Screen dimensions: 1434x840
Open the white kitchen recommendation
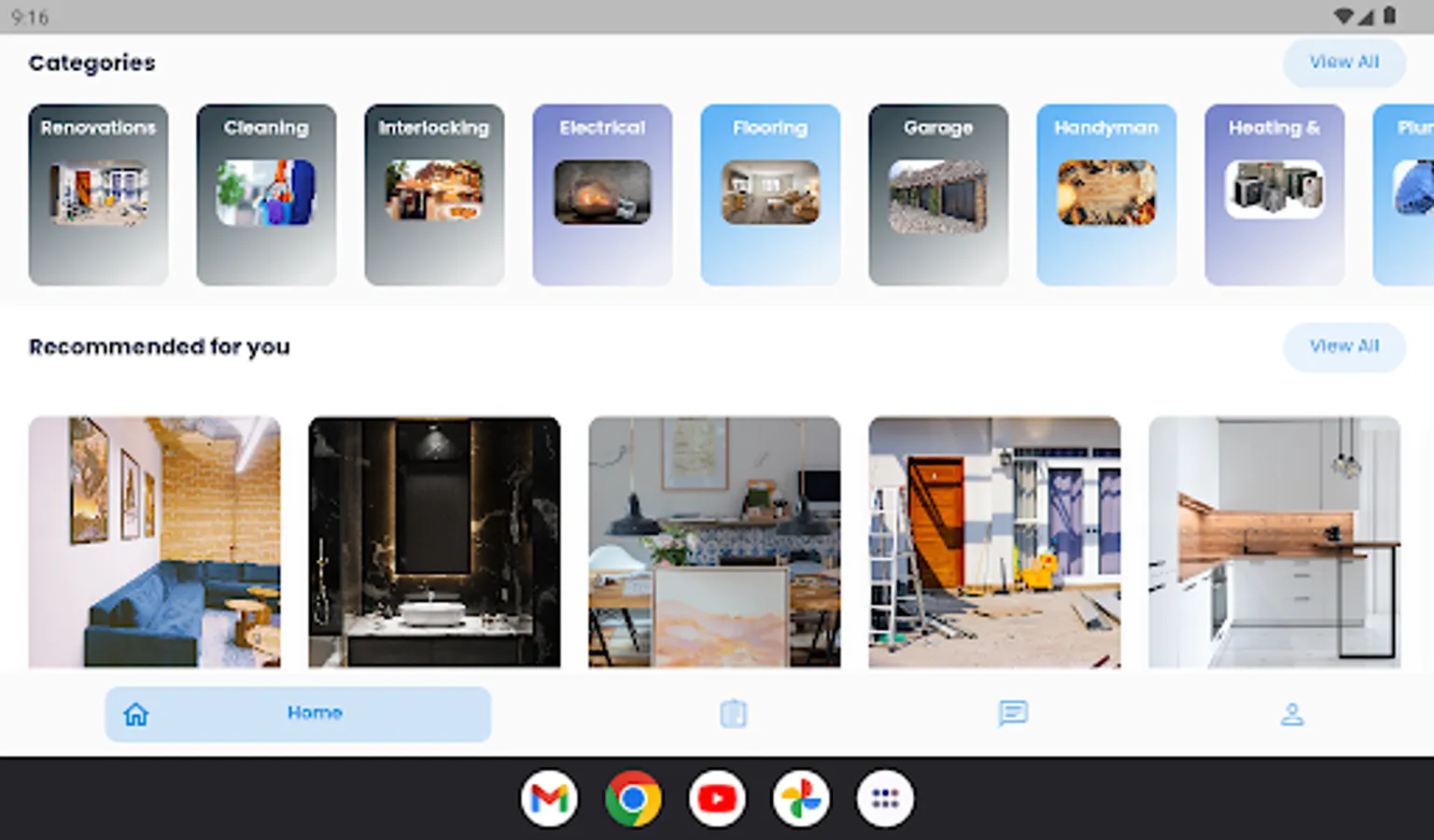click(1274, 542)
